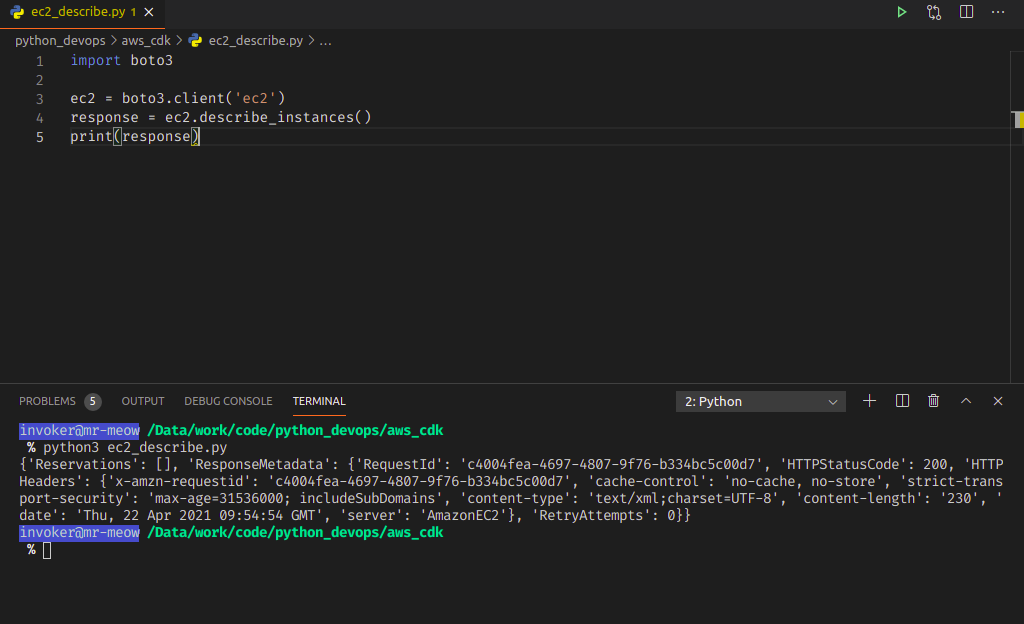Run the Python file with play icon
Screen dimensions: 1024x624
click(901, 12)
